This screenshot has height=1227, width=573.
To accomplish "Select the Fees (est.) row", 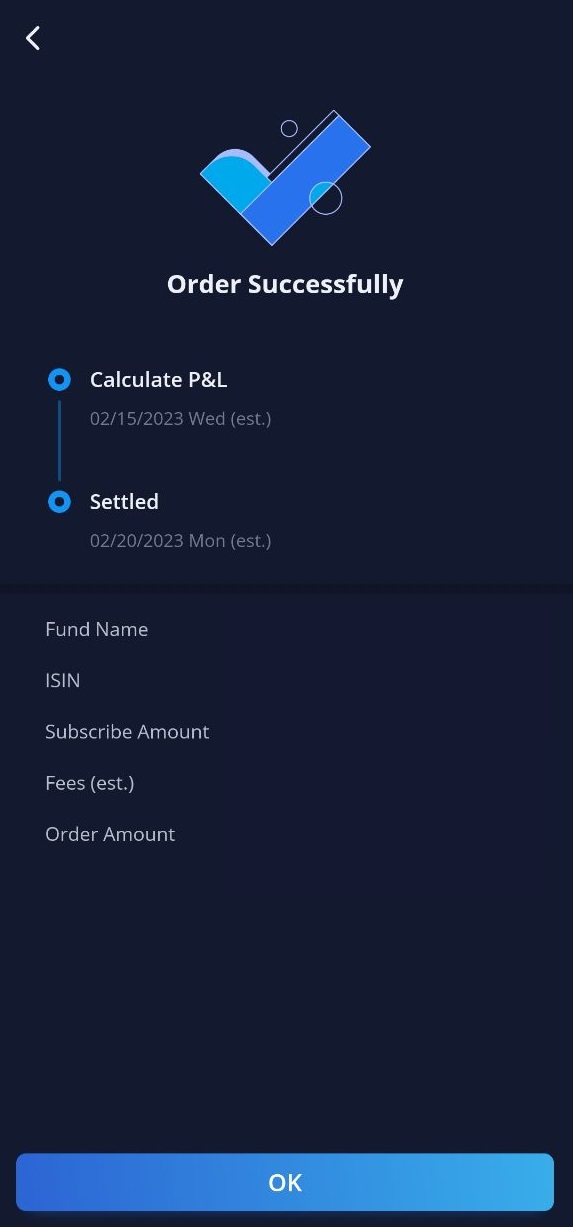I will 286,783.
